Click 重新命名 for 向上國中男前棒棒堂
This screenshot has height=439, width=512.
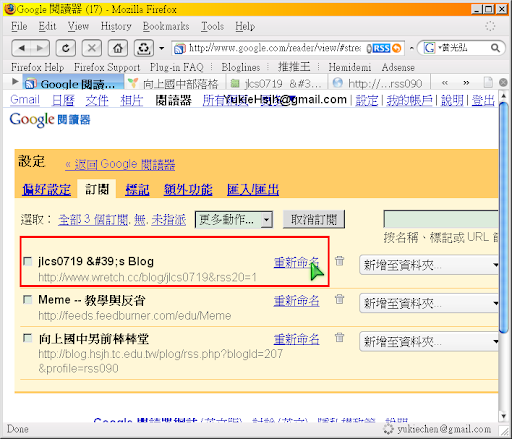(296, 339)
